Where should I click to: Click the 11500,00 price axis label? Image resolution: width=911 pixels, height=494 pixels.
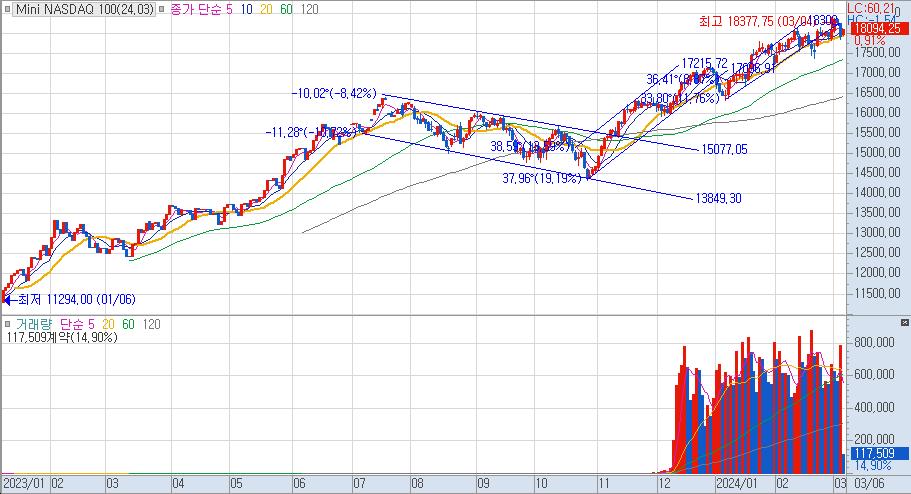877,293
